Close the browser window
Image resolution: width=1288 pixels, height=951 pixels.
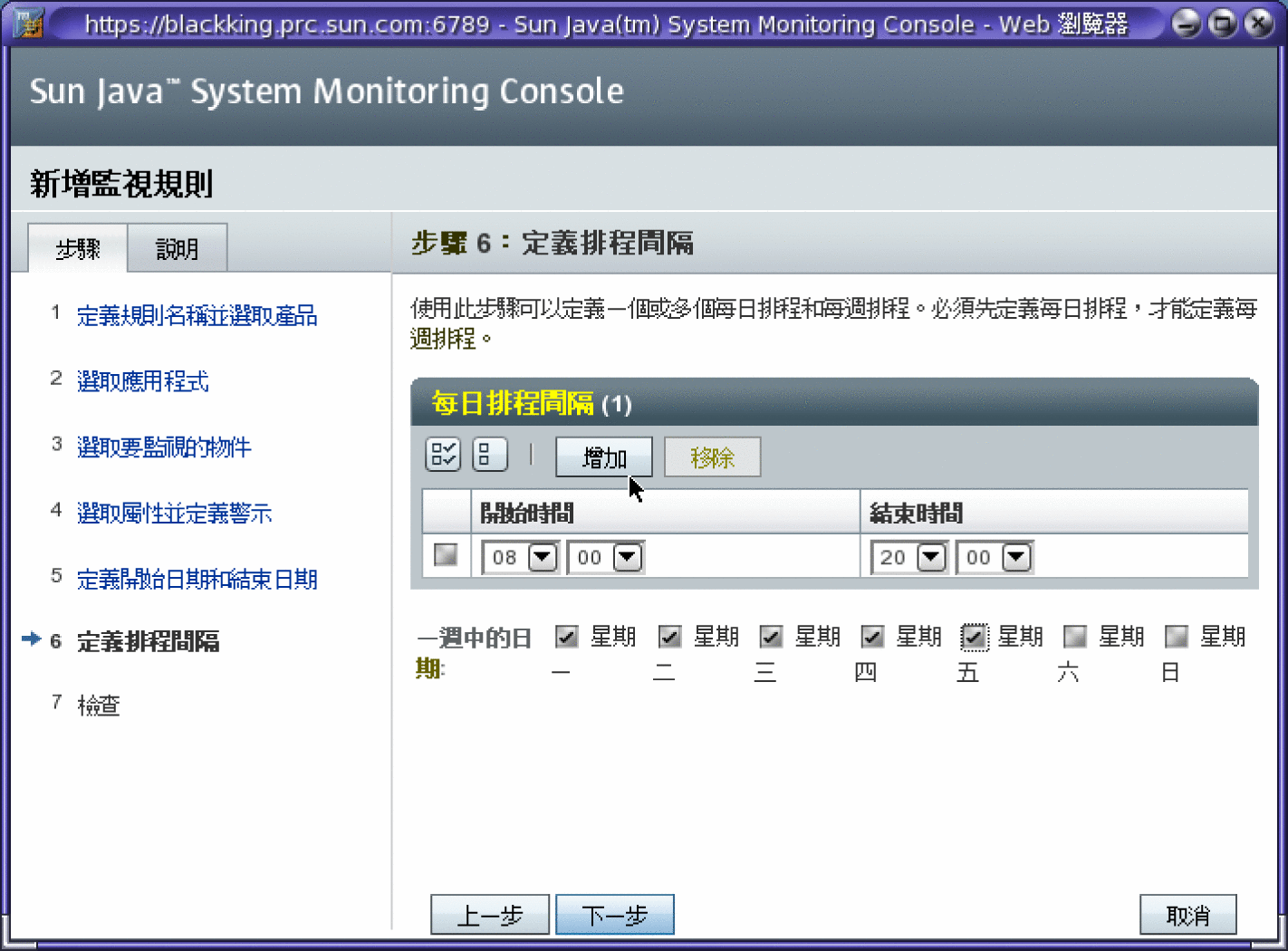[1259, 24]
